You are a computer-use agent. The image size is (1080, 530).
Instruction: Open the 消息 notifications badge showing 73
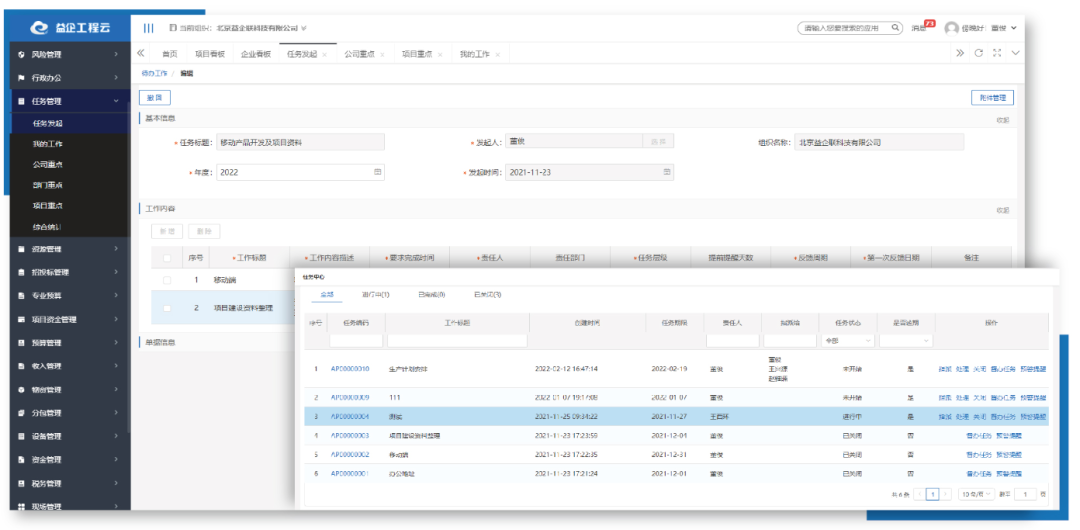(924, 28)
